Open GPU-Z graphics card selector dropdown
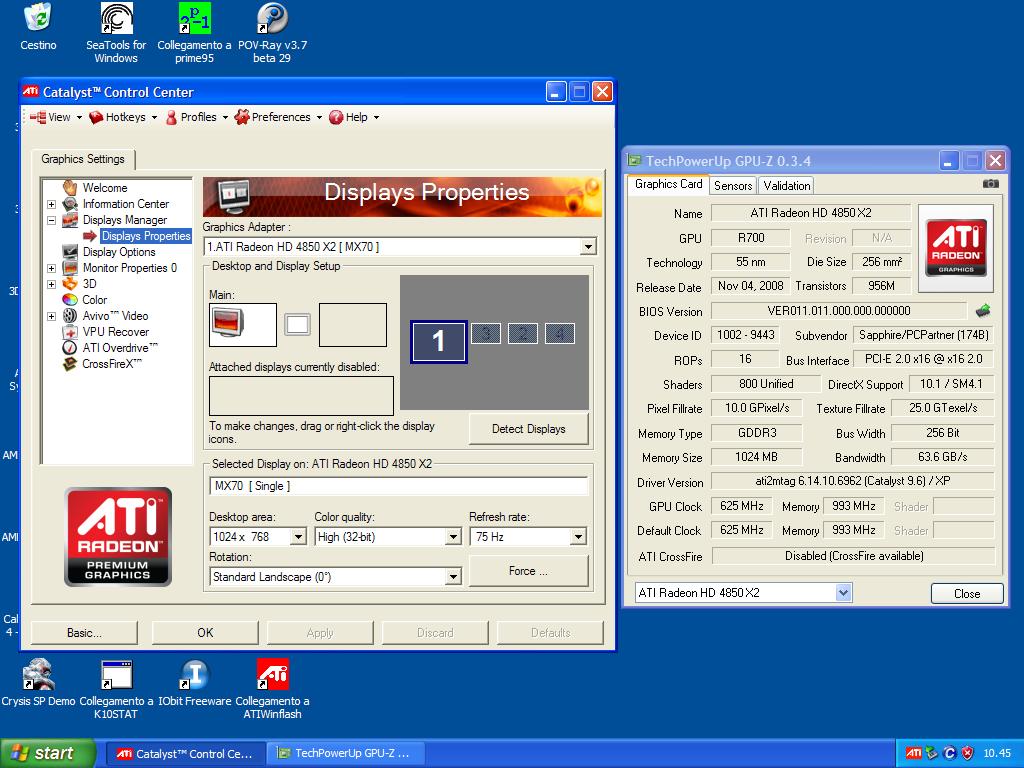The width and height of the screenshot is (1024, 768). point(843,593)
